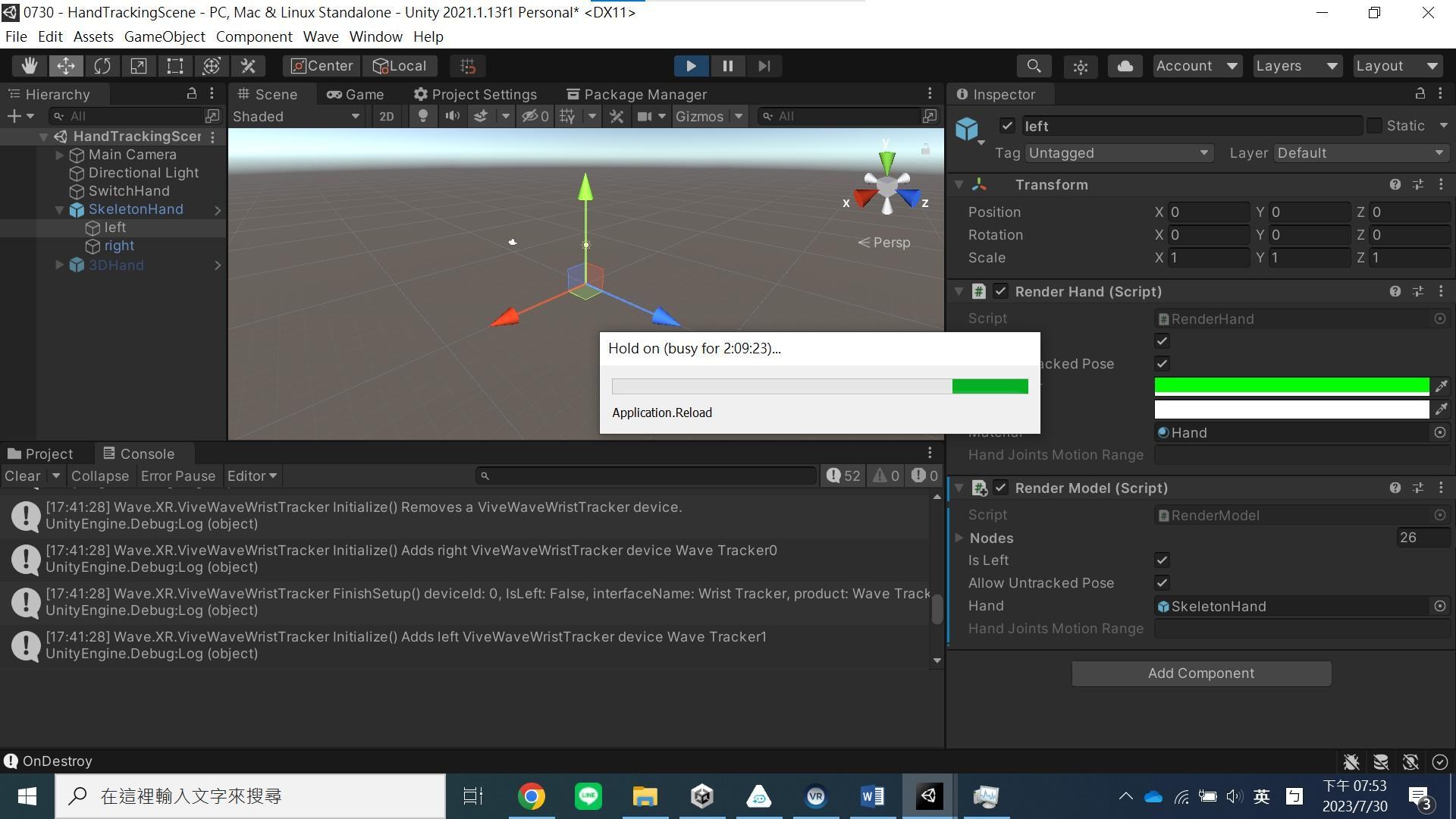Click the Add Component button
1456x819 pixels.
(1200, 673)
